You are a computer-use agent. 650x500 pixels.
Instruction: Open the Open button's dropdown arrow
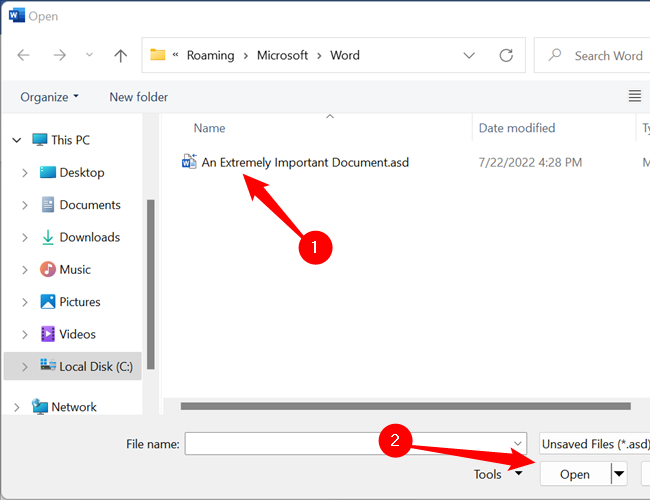619,474
